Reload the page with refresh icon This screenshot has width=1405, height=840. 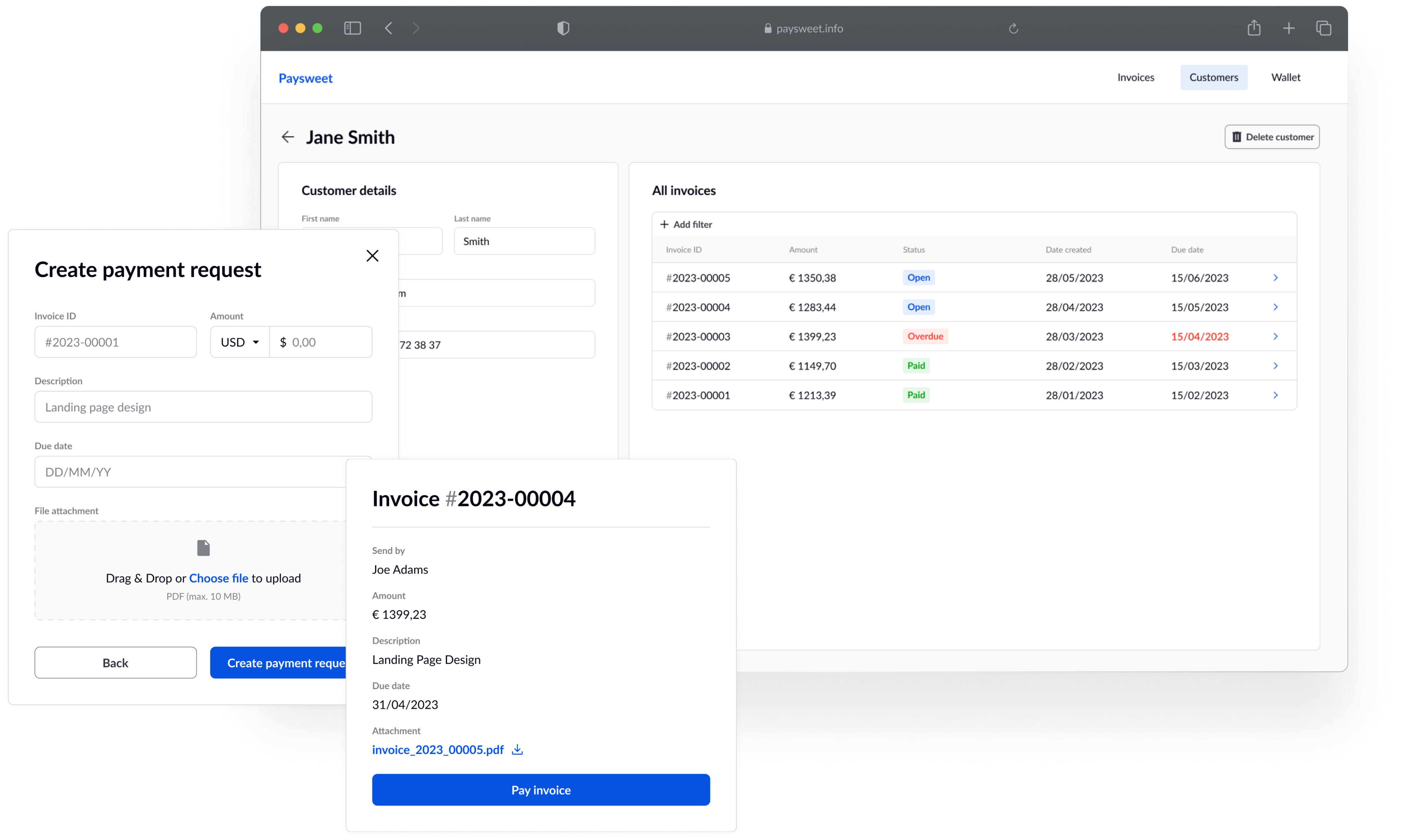1013,28
